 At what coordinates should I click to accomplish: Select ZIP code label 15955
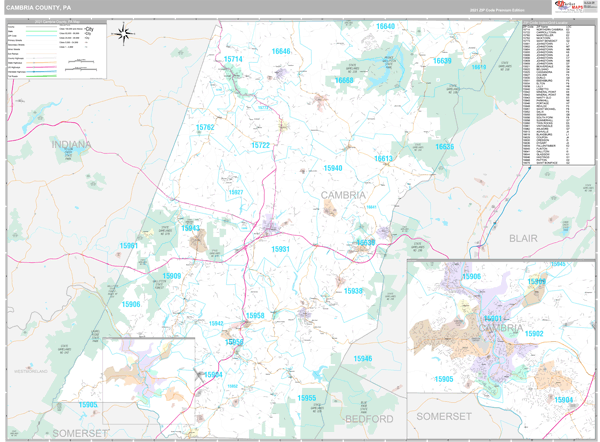(x=307, y=398)
